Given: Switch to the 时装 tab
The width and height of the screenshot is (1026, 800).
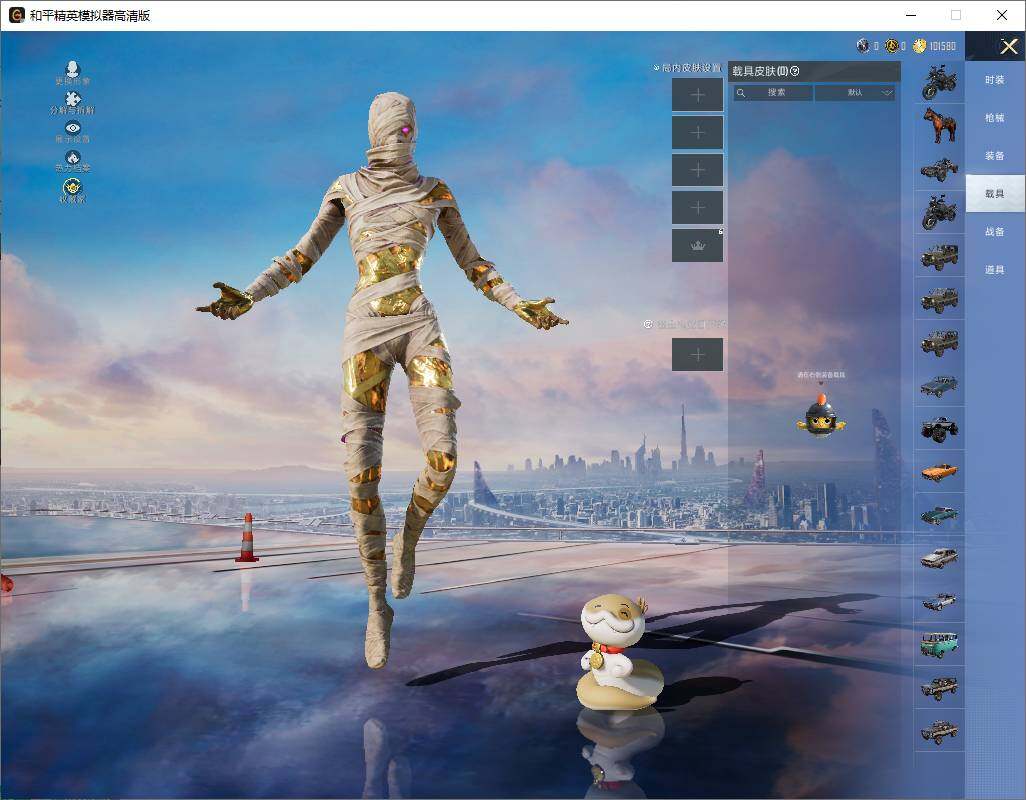Looking at the screenshot, I should pyautogui.click(x=995, y=80).
